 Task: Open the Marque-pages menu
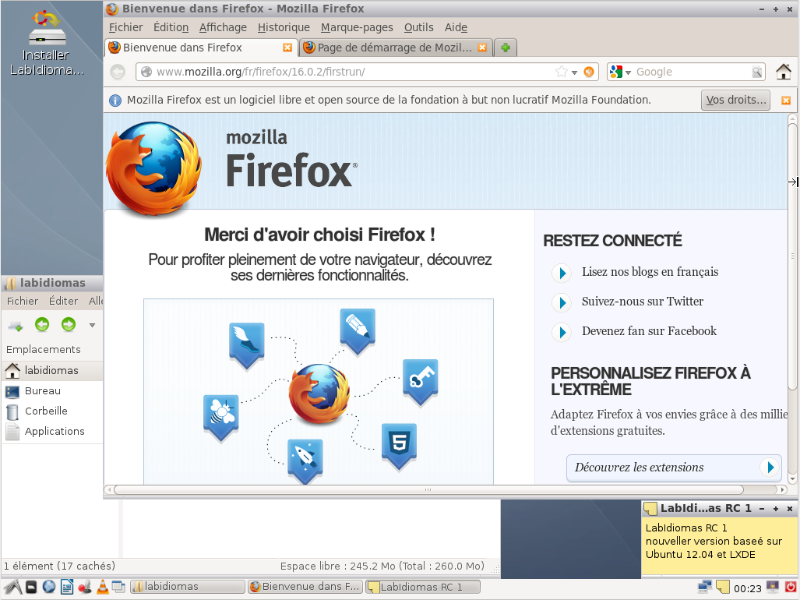click(x=356, y=27)
